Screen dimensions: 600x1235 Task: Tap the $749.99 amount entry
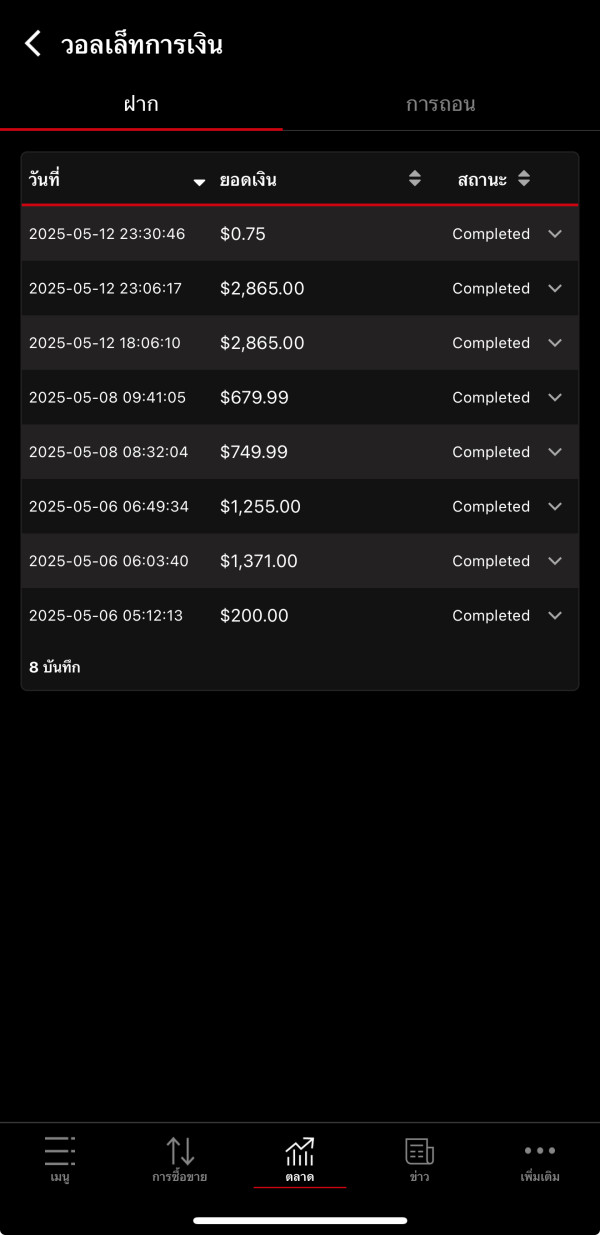coord(254,452)
